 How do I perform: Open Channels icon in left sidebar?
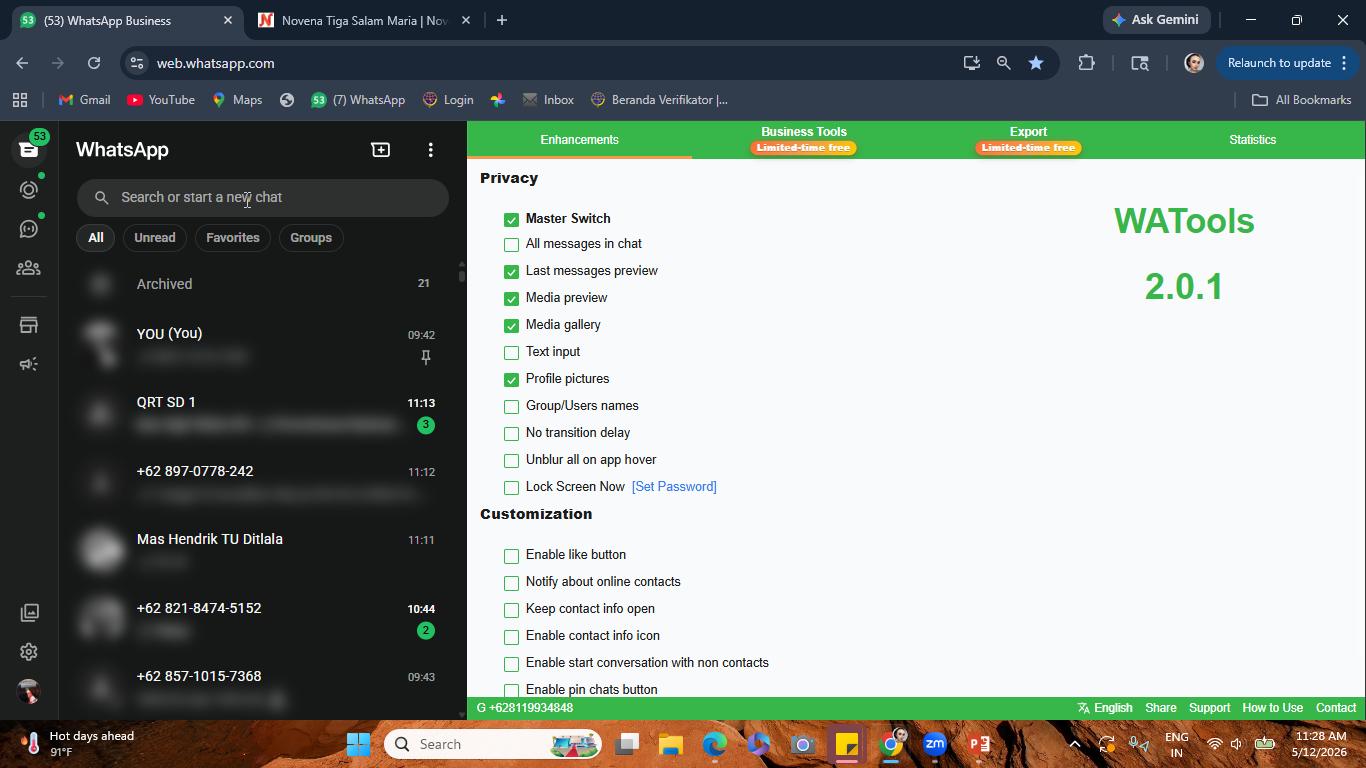(x=29, y=229)
